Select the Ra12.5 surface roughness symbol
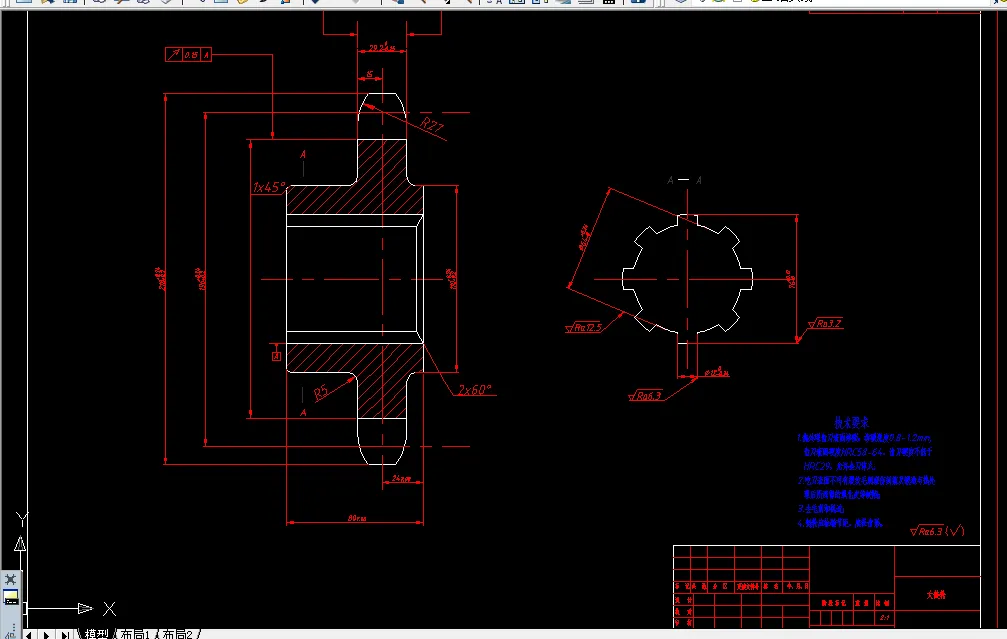The height and width of the screenshot is (639, 1007). point(584,328)
